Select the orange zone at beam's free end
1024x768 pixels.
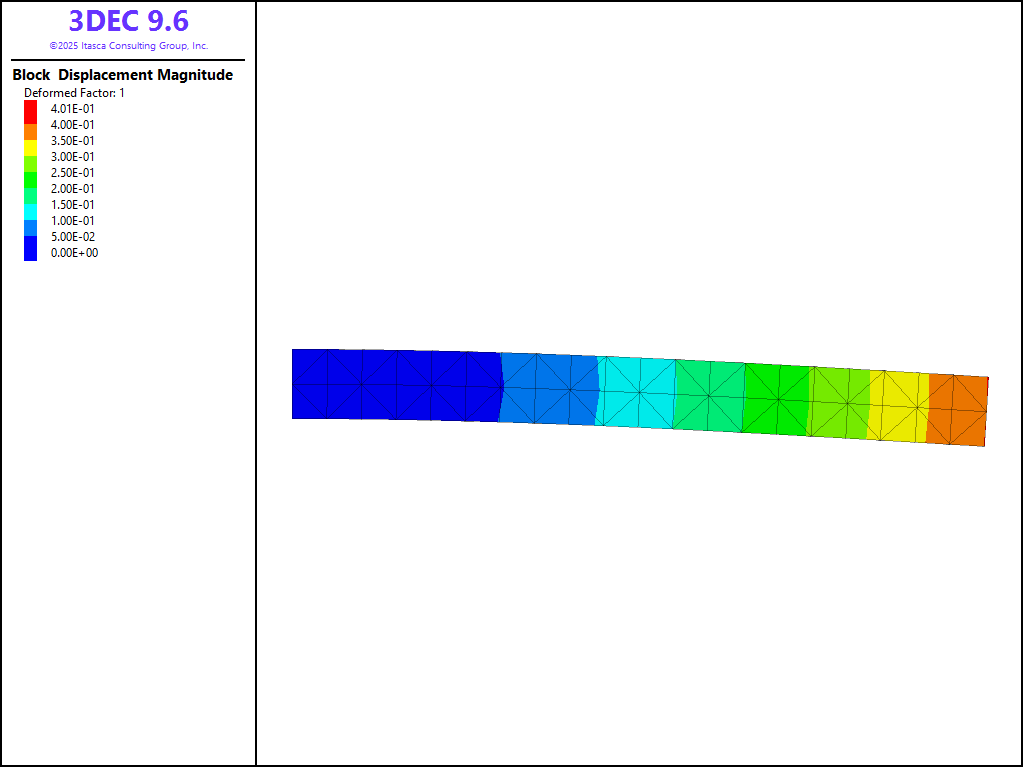tap(957, 409)
